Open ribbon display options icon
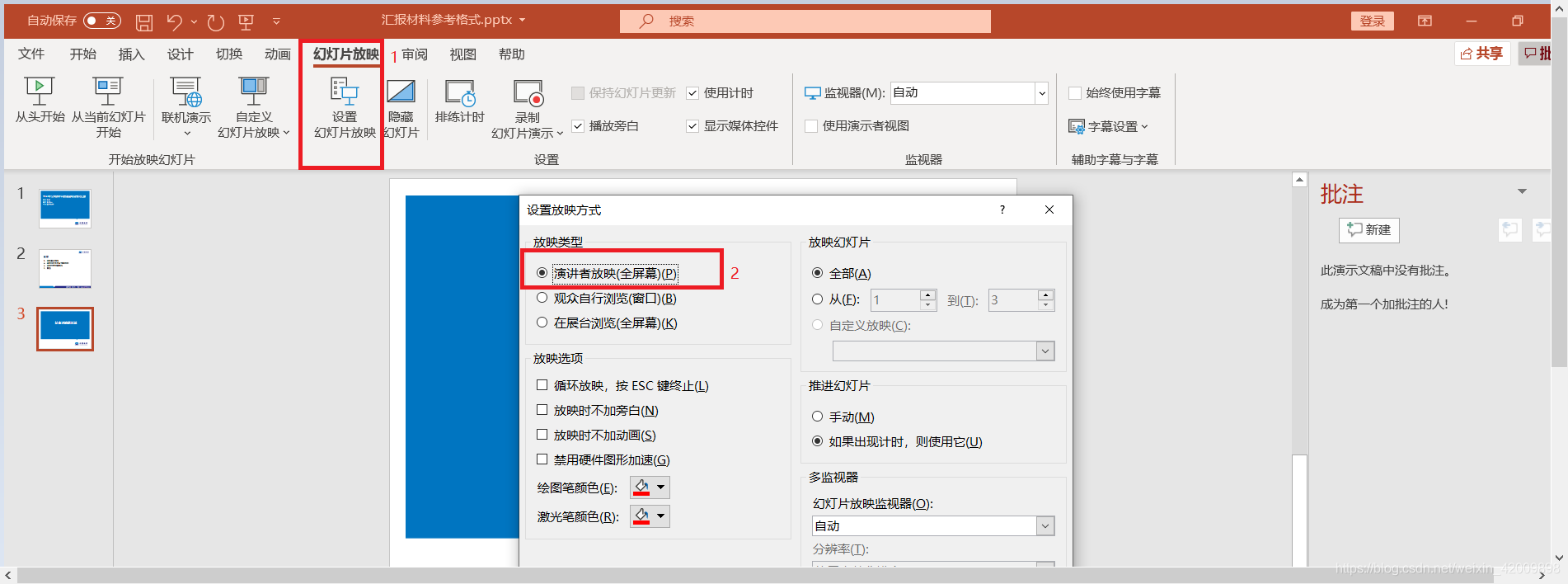Image resolution: width=1568 pixels, height=584 pixels. [x=1425, y=21]
